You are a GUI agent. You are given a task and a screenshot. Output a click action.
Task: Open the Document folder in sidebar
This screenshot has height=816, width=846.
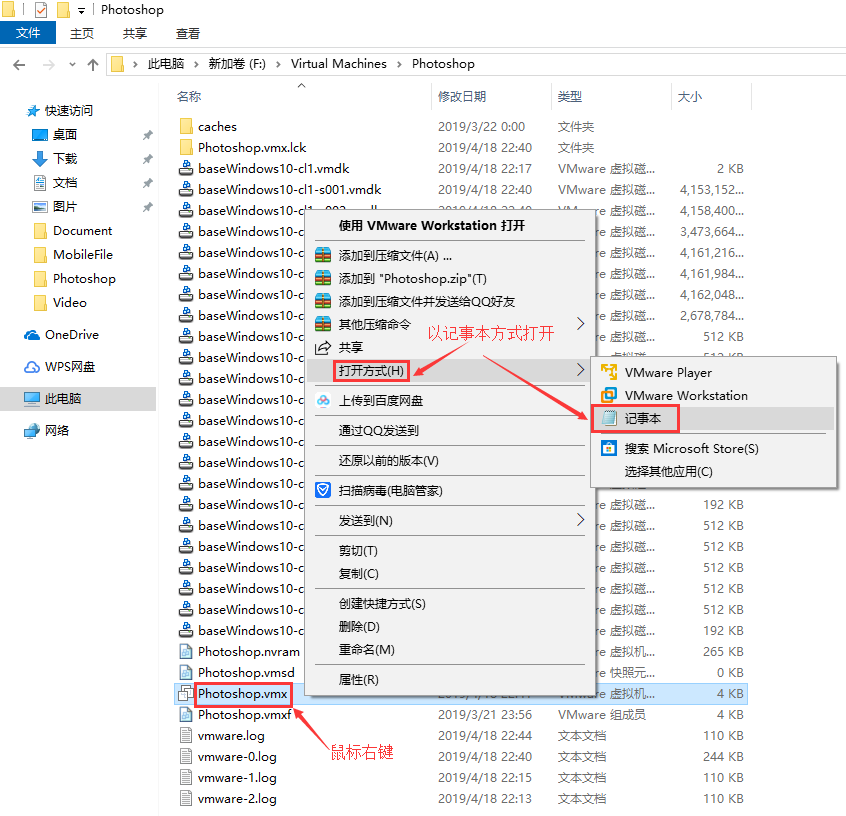(x=82, y=230)
